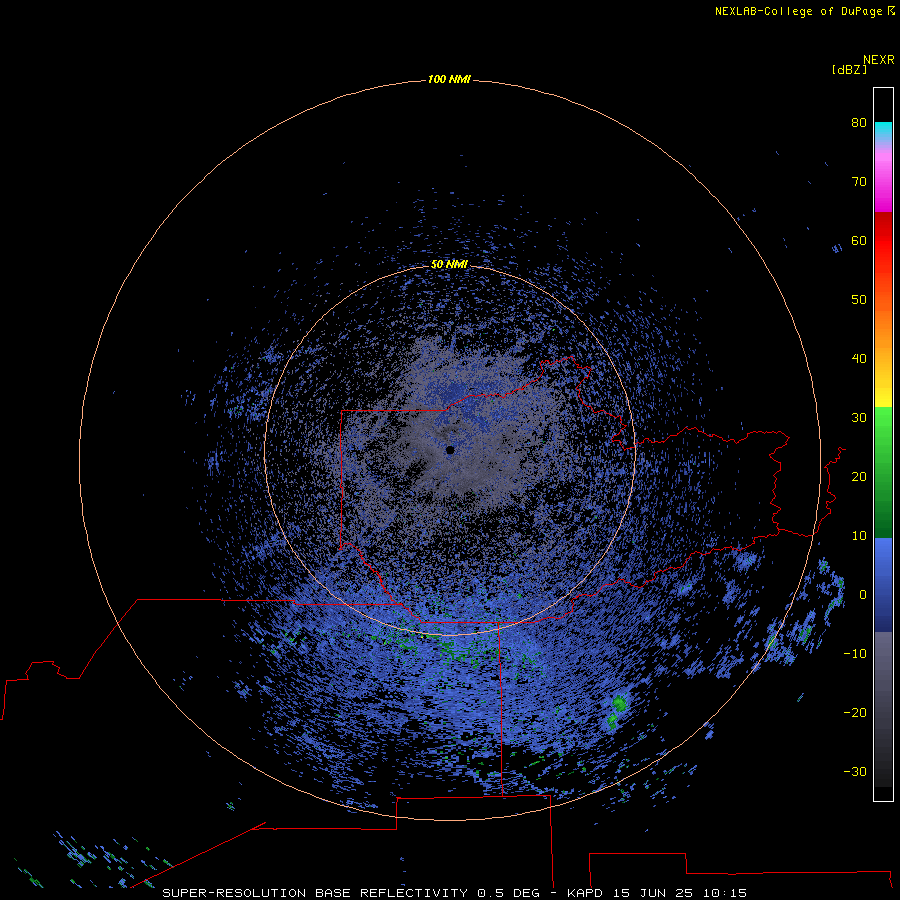Click the 50 NMI range ring label
Image resolution: width=900 pixels, height=900 pixels.
pos(449,264)
